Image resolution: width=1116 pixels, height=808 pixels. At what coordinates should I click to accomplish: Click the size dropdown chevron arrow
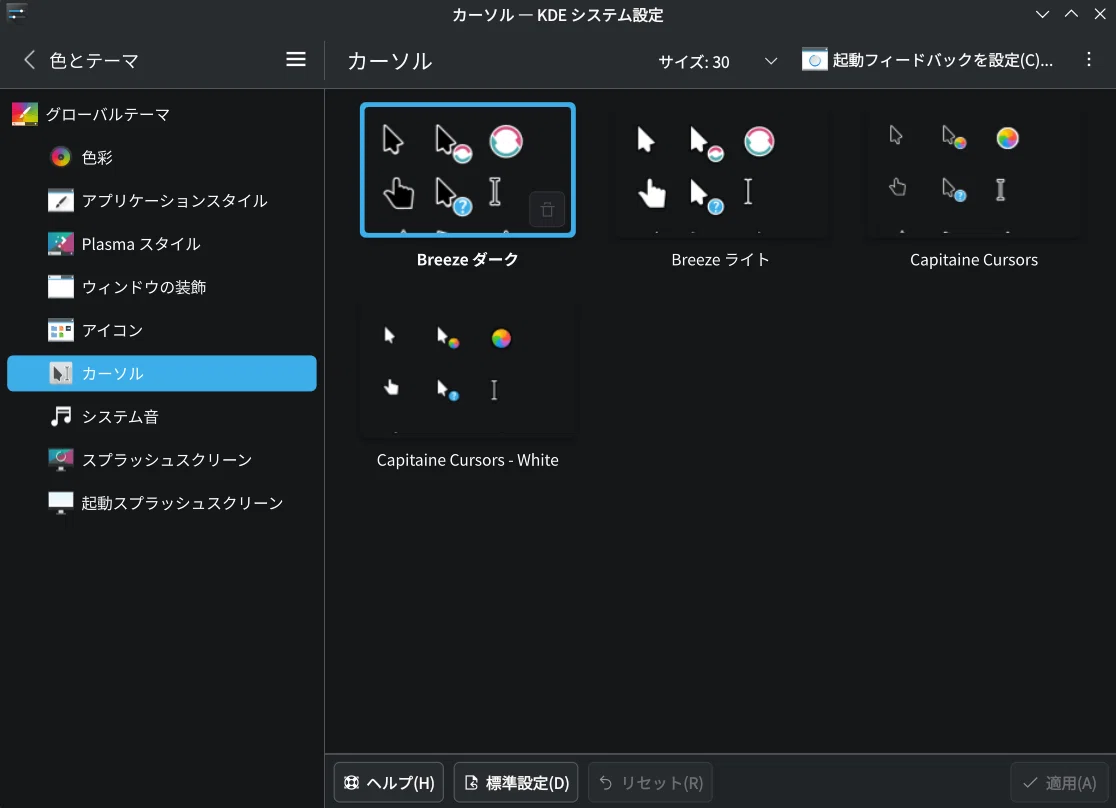tap(771, 61)
